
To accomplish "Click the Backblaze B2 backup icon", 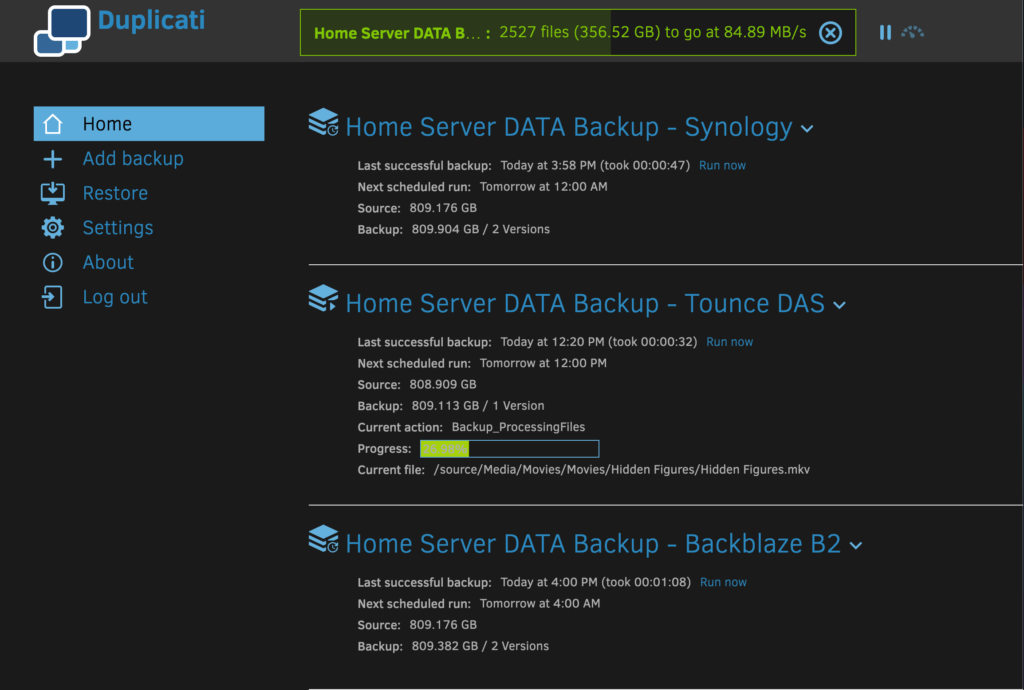I will (323, 540).
